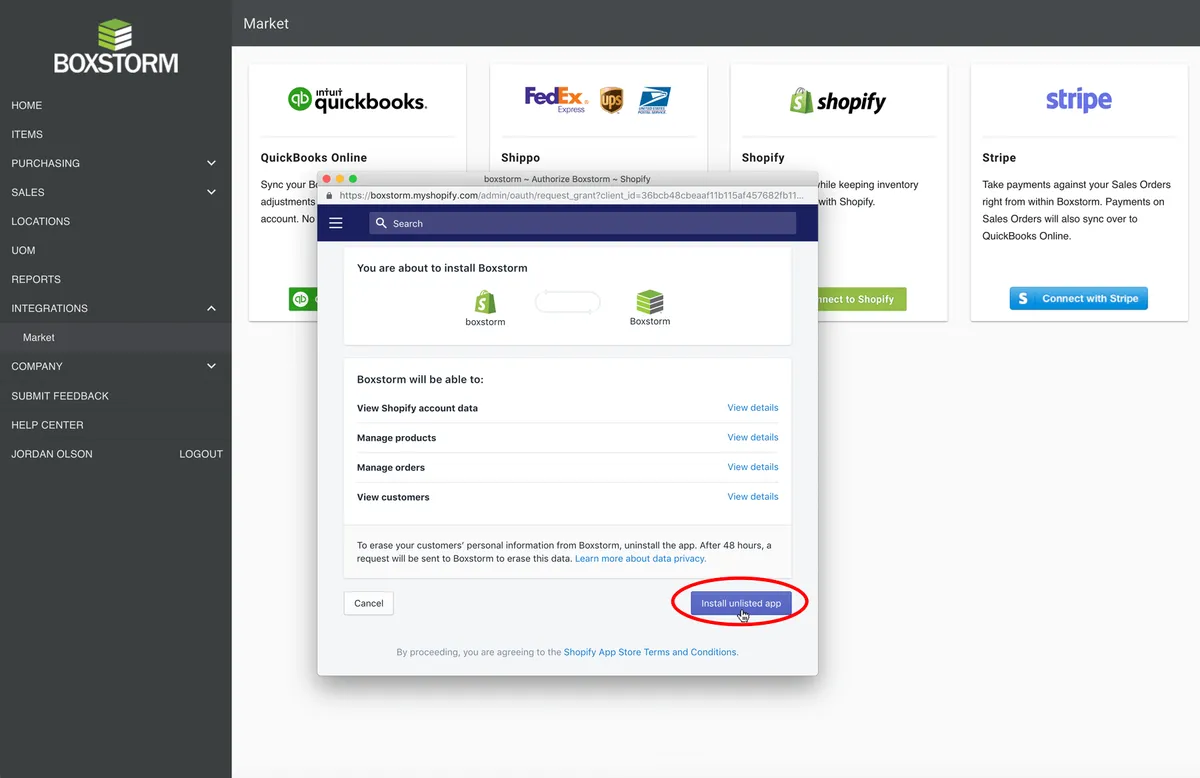Click 'You are about to install Boxstorm' heading
The image size is (1200, 778).
pos(442,268)
